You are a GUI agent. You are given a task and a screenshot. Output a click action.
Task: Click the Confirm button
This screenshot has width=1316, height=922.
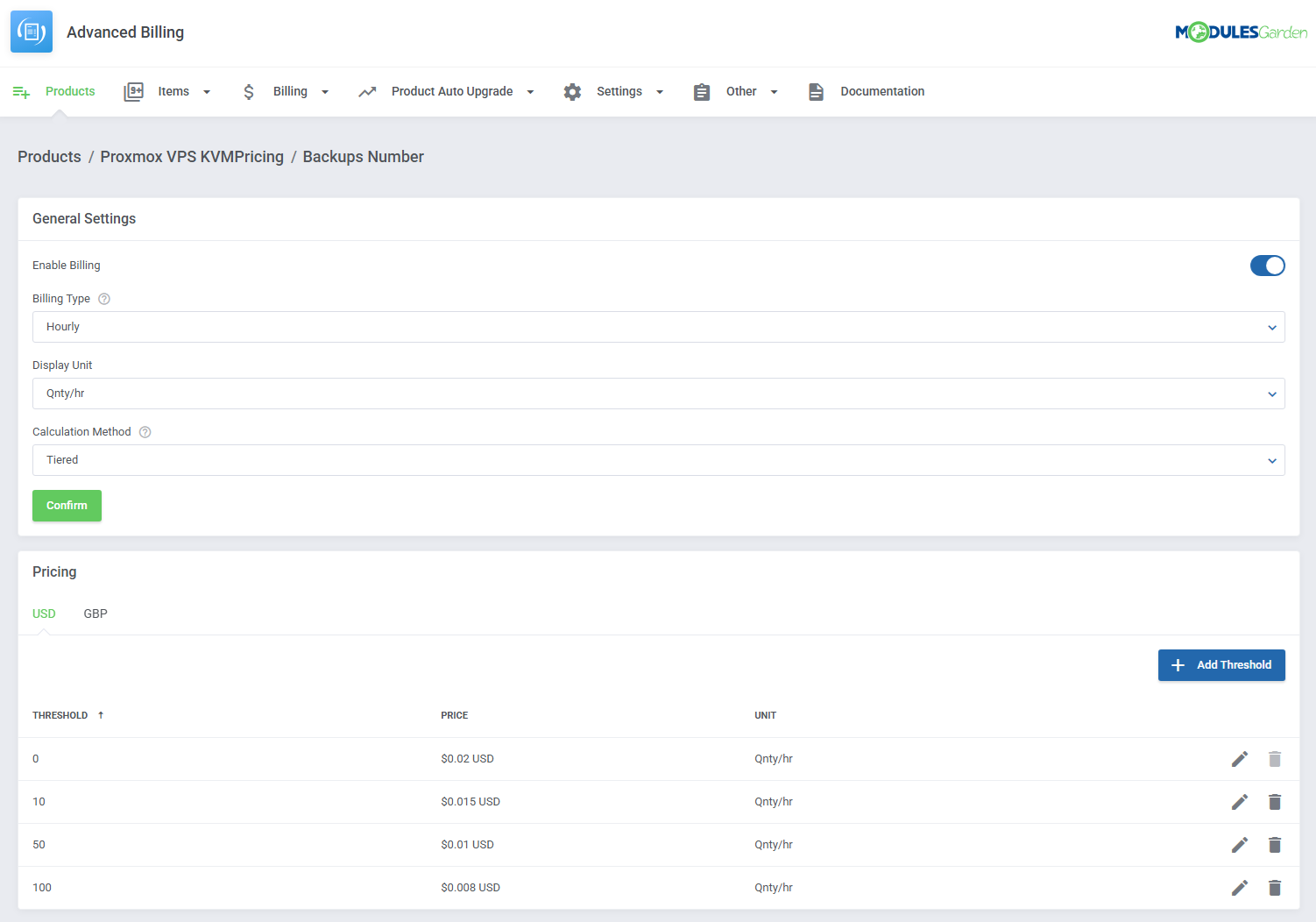point(67,506)
